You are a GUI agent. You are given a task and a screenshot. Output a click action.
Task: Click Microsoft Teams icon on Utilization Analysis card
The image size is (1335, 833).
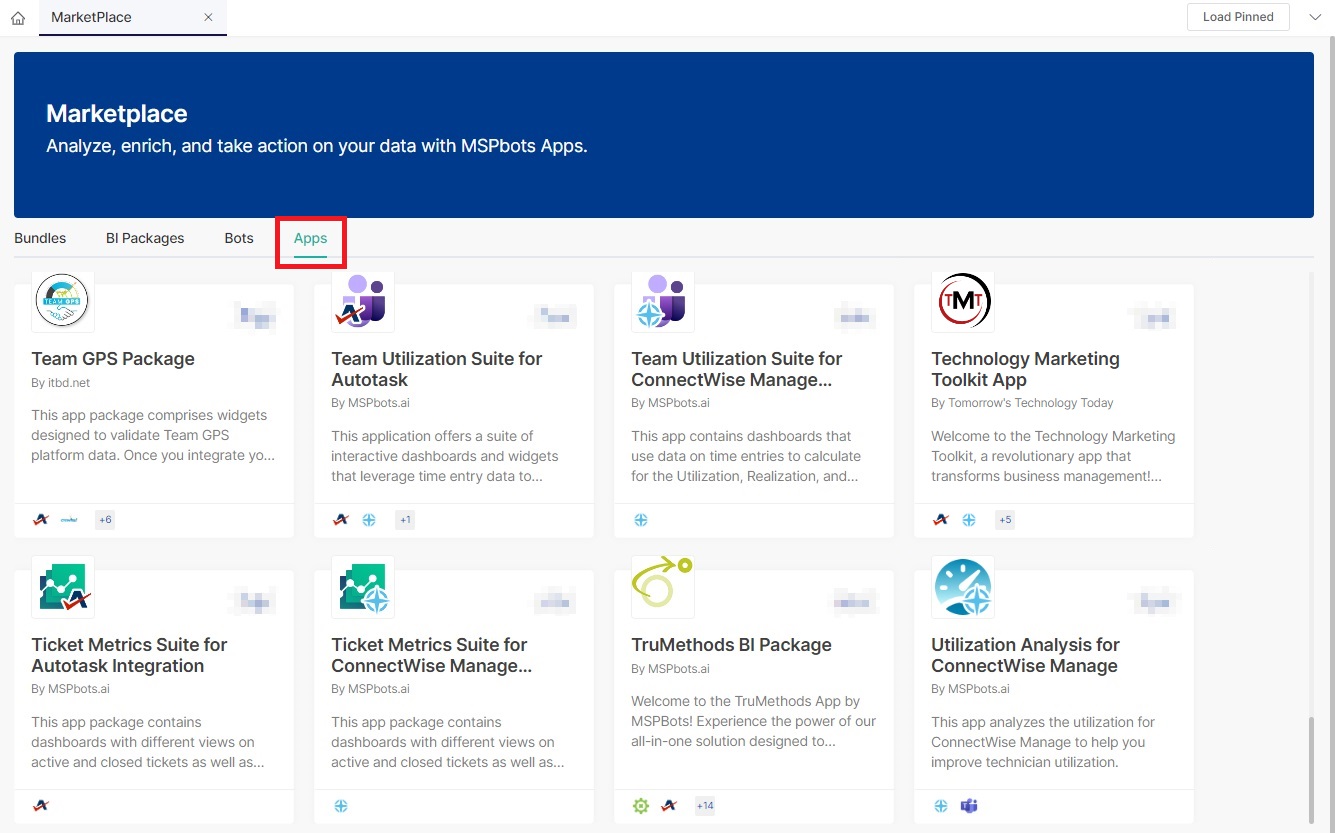(968, 806)
